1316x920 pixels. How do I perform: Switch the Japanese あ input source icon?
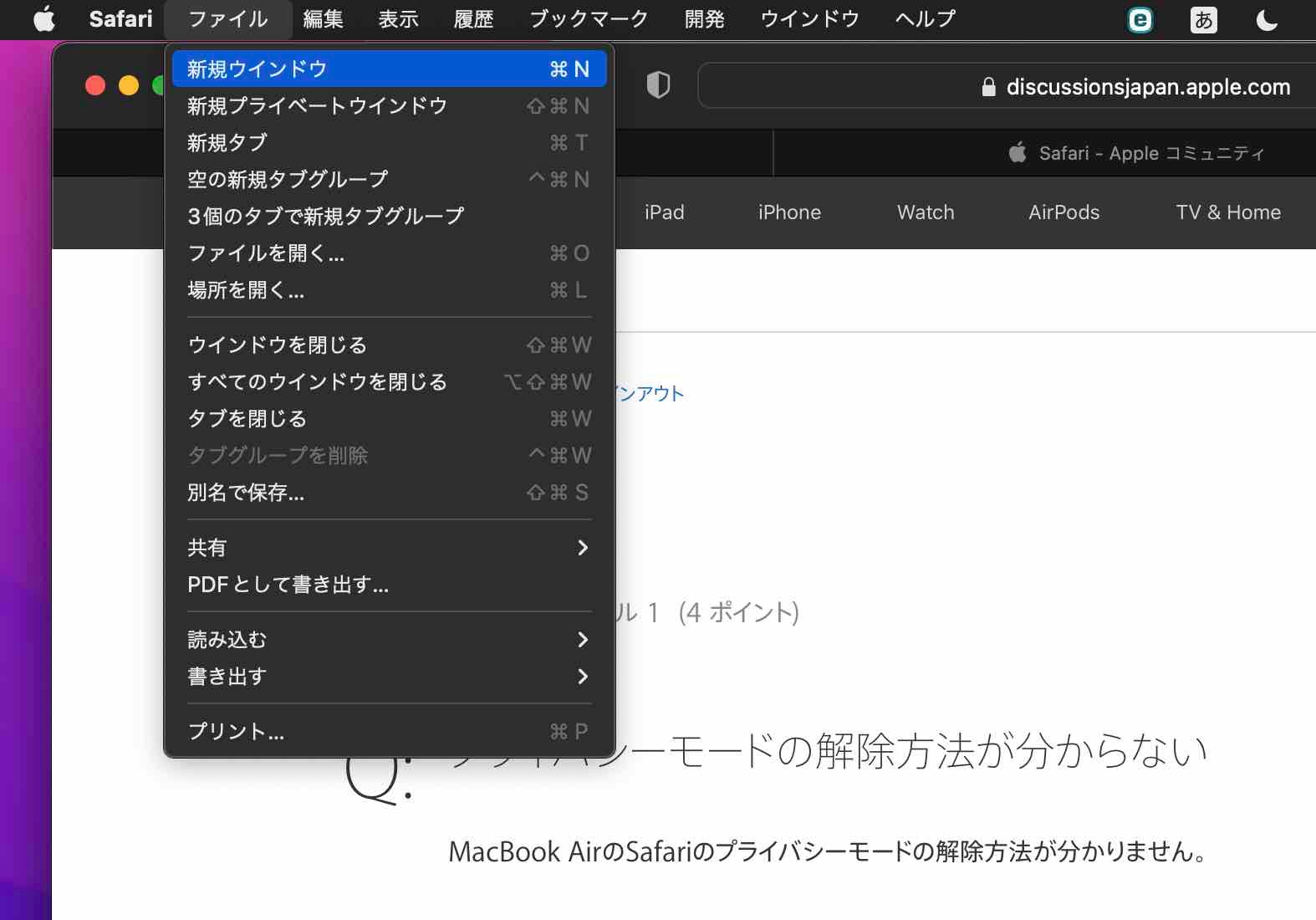click(x=1203, y=19)
